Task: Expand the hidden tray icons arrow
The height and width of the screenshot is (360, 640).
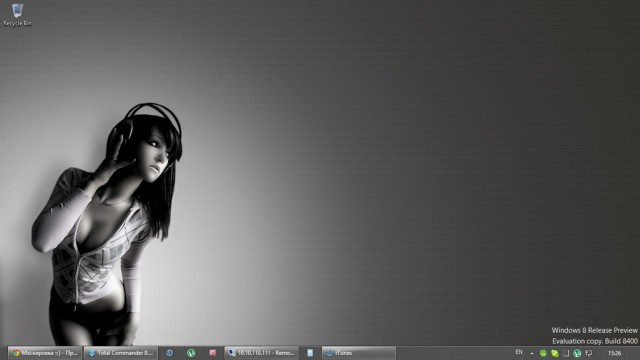Action: tap(532, 353)
